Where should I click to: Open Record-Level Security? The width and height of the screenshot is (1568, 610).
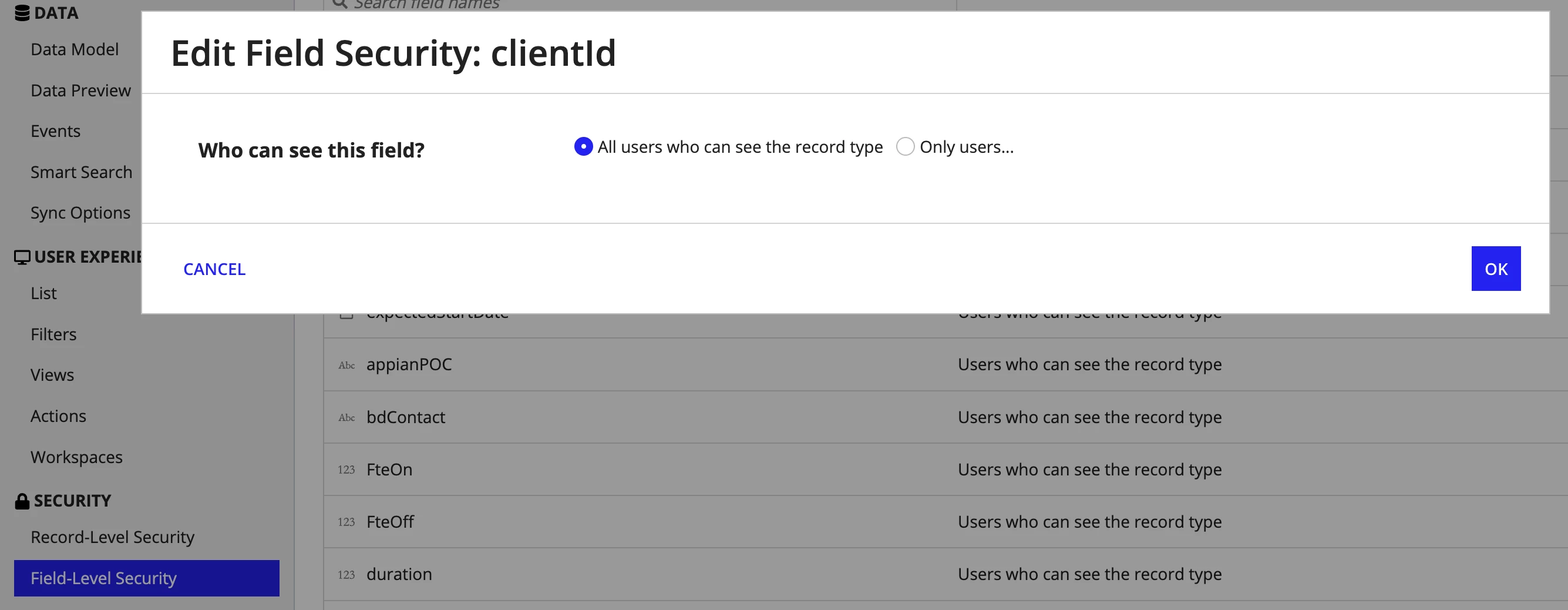(x=113, y=537)
